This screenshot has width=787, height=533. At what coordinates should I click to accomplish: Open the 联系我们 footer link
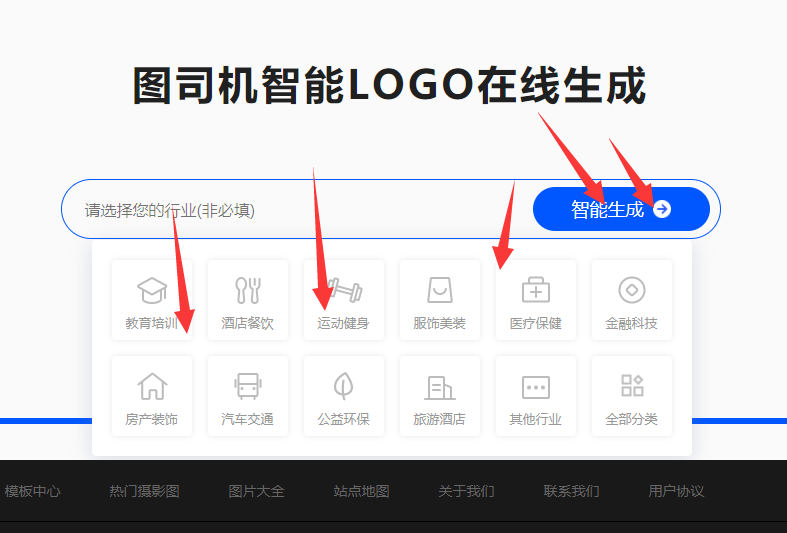pyautogui.click(x=571, y=491)
